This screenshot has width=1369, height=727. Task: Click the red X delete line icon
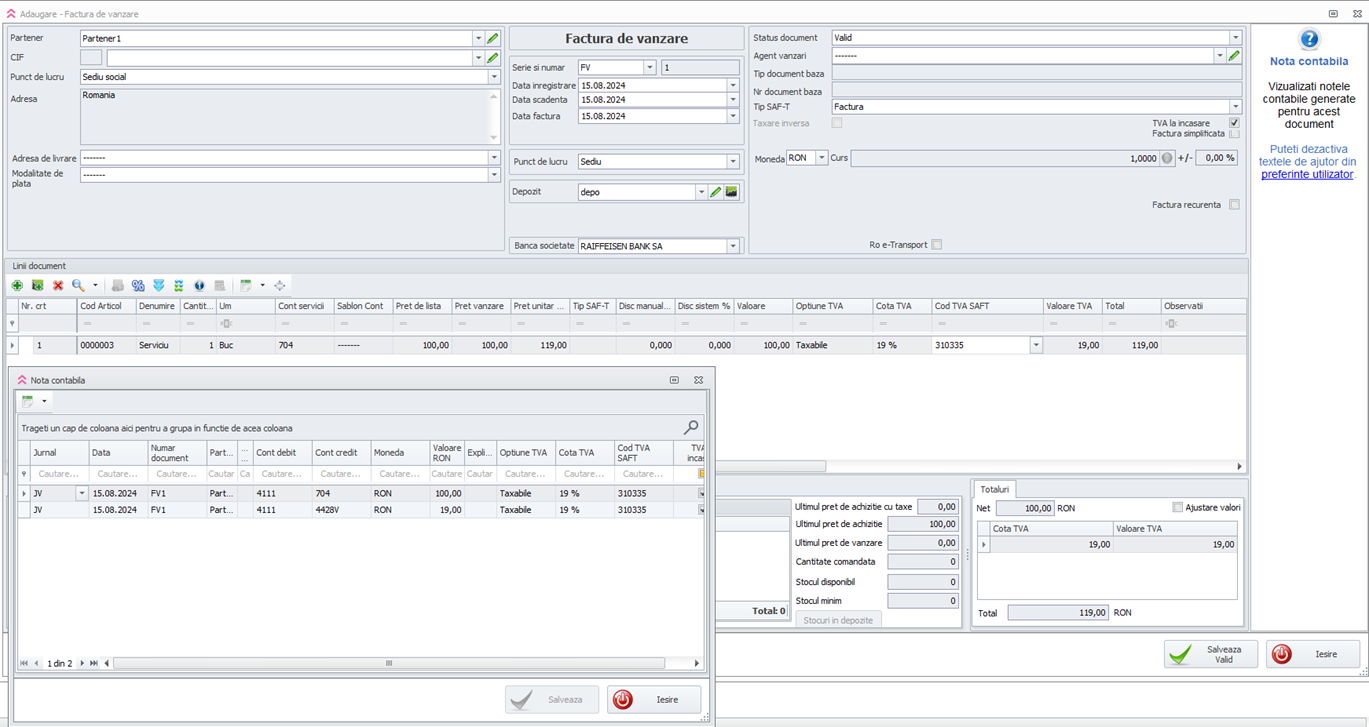(x=58, y=286)
